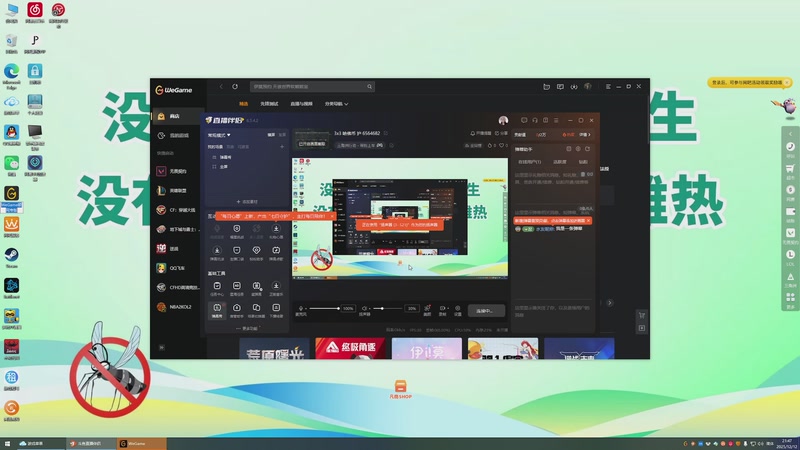Adjust the speaker volume slider

point(388,308)
